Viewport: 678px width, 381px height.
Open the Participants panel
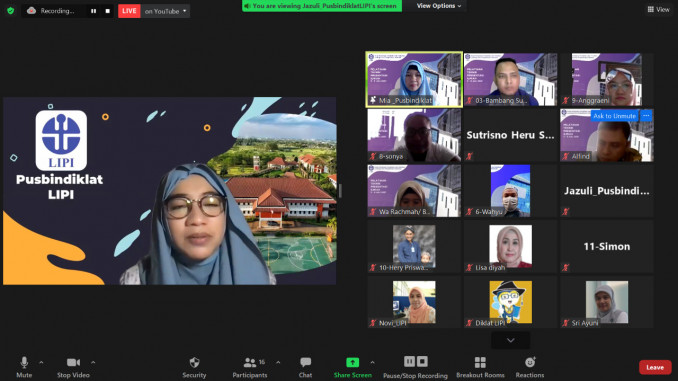250,368
